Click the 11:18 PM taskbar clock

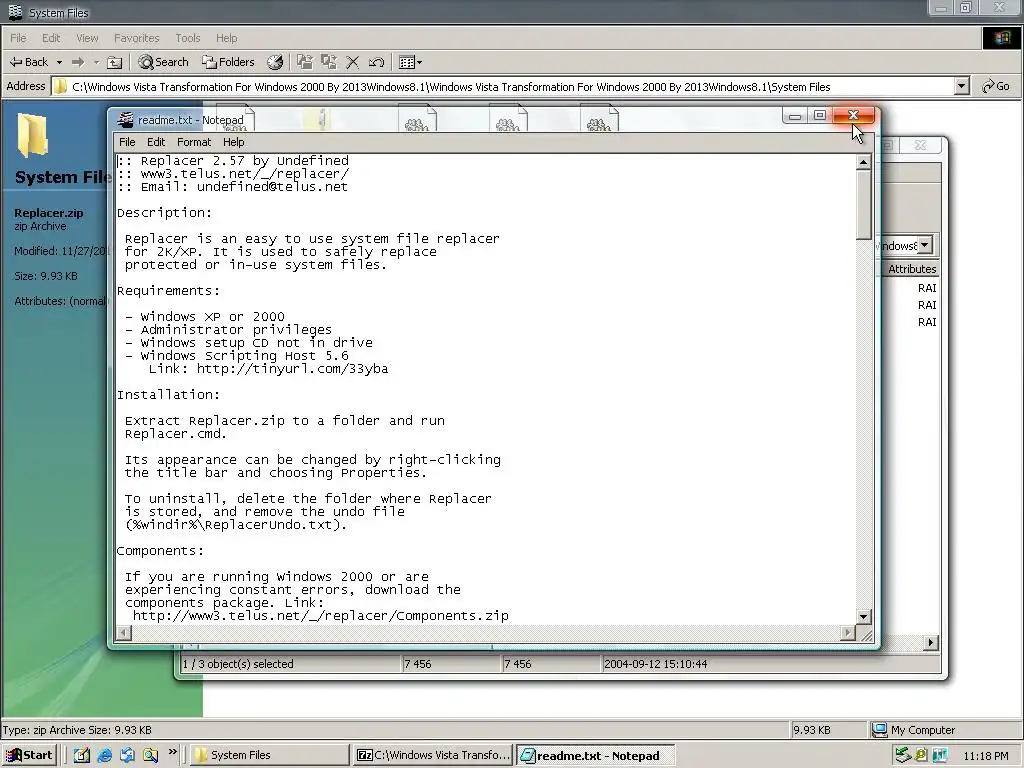985,756
